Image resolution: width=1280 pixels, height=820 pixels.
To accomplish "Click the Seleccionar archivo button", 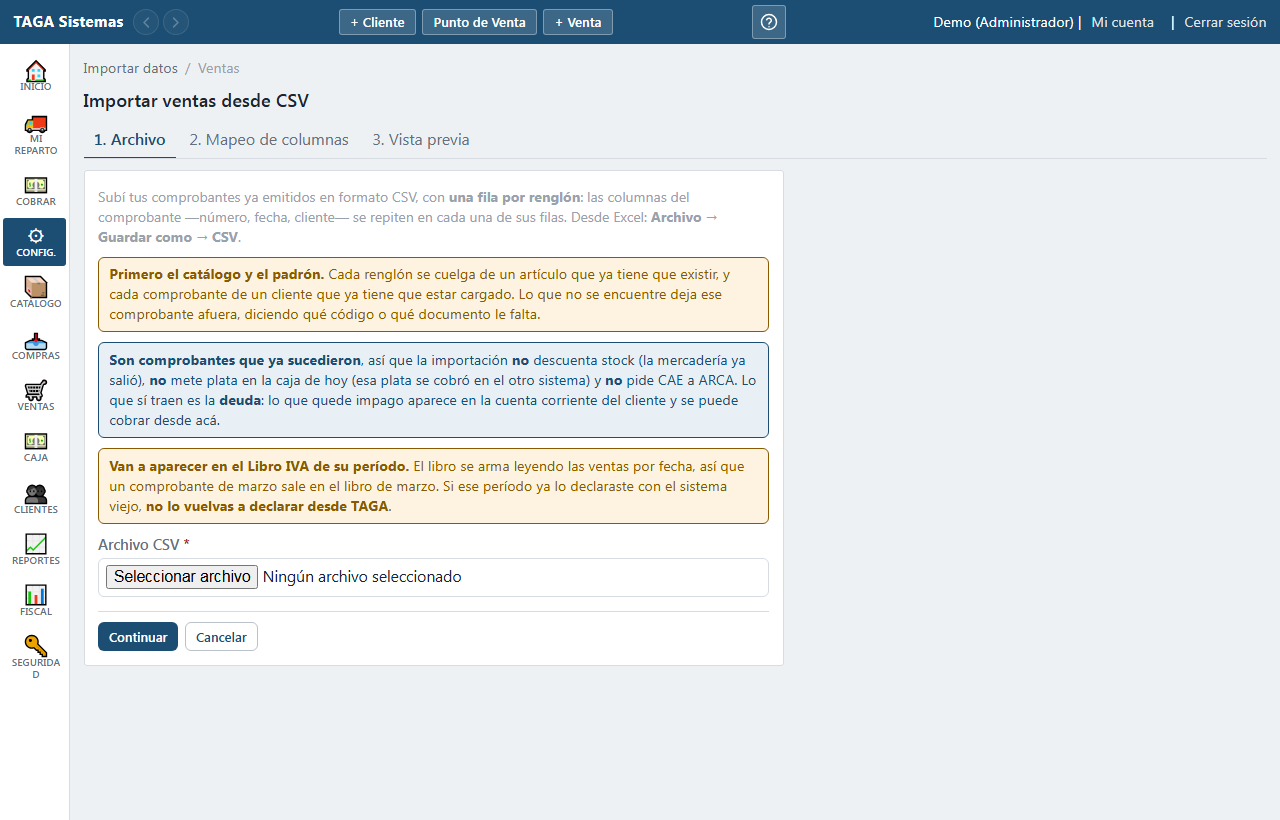I will 182,577.
